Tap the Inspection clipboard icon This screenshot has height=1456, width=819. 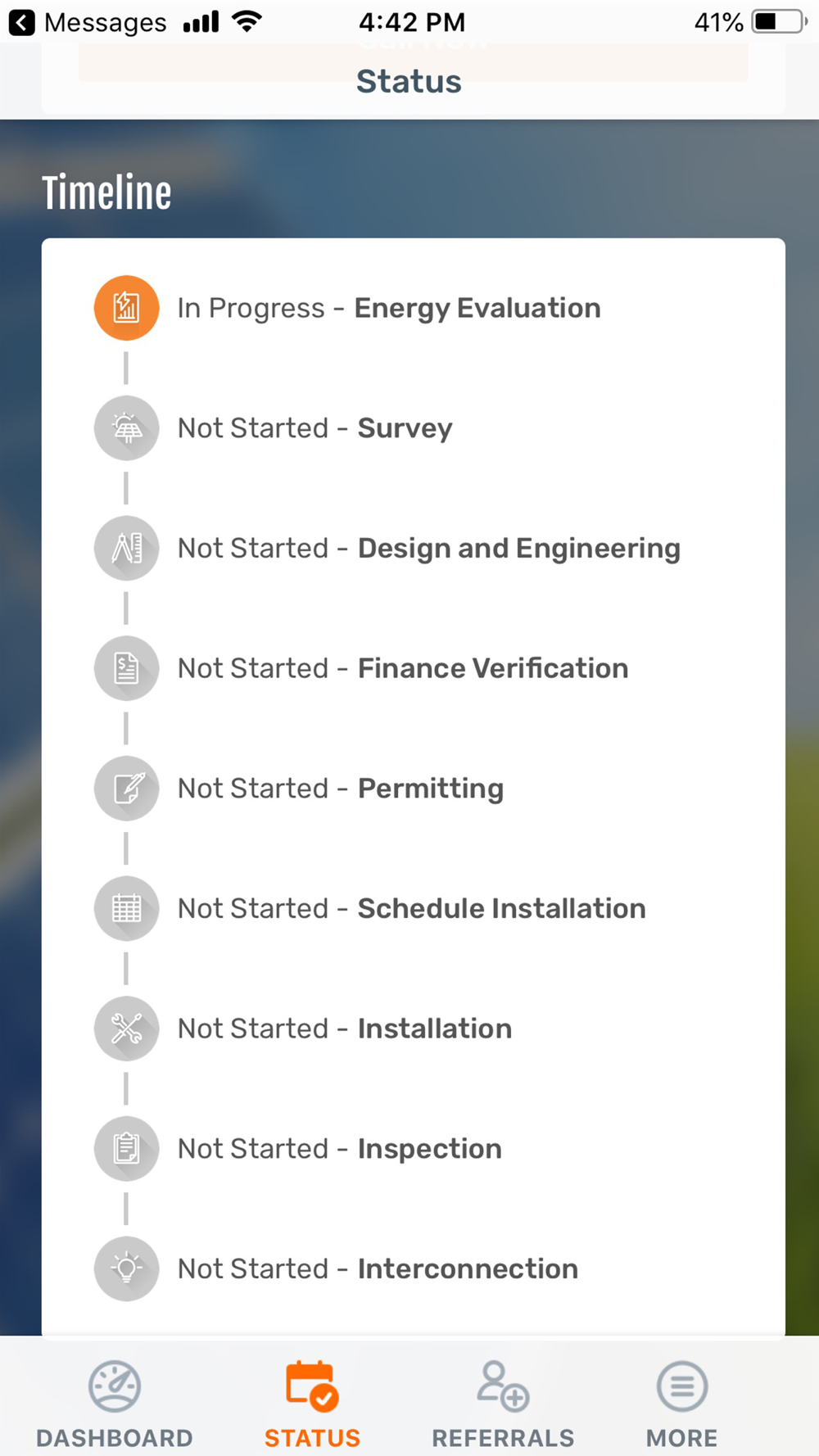pos(126,1148)
